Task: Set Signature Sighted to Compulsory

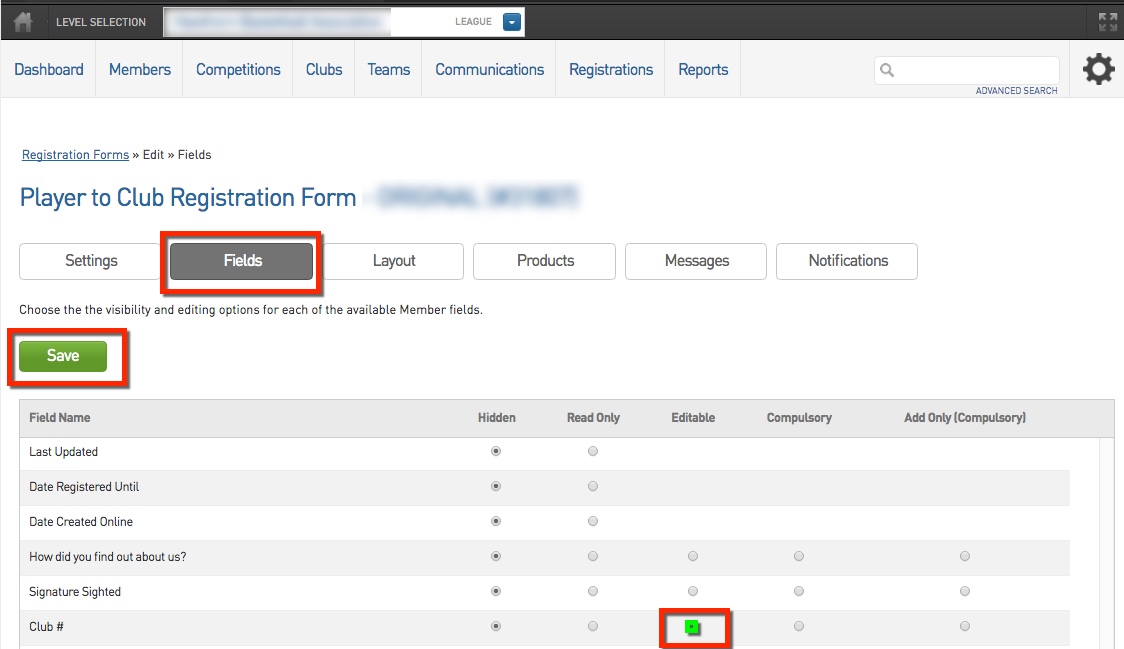Action: click(x=799, y=592)
